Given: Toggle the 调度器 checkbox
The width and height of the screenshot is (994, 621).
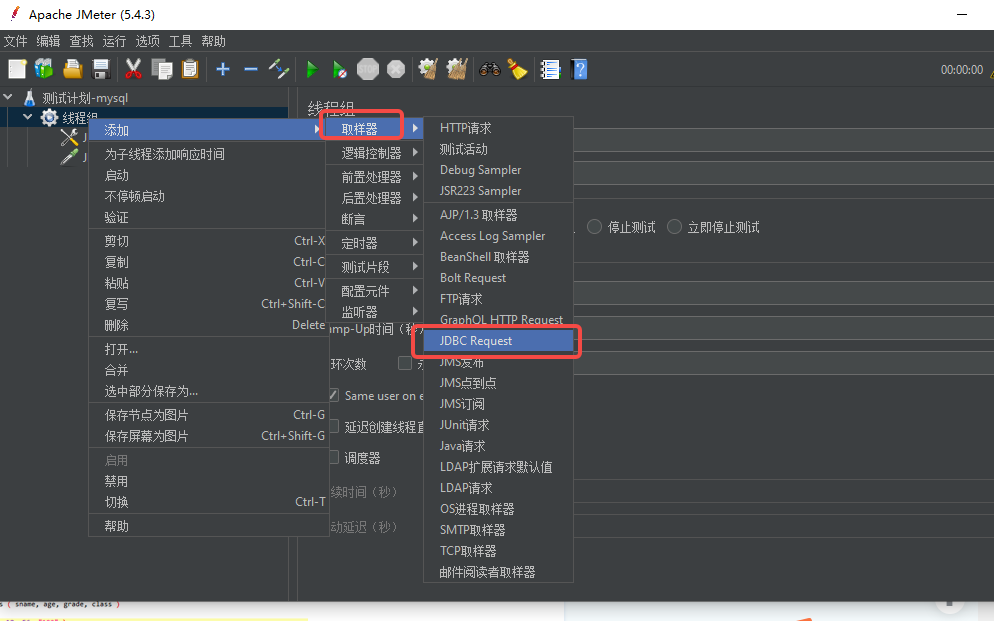Looking at the screenshot, I should [x=333, y=458].
